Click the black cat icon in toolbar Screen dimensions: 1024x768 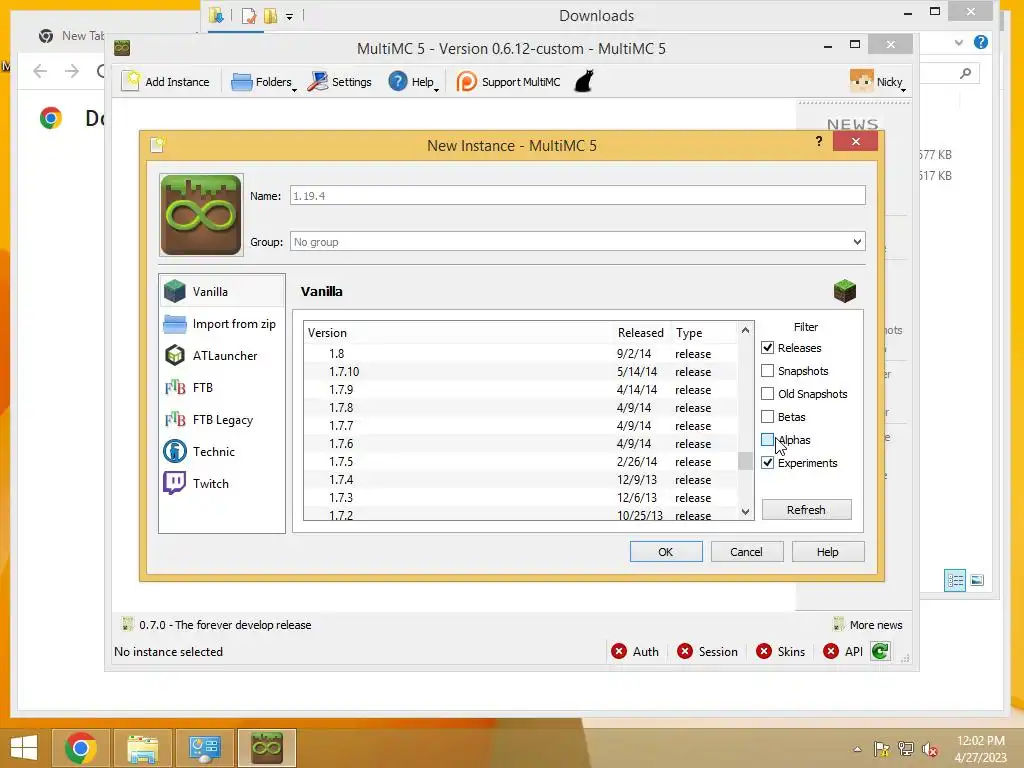pos(584,82)
